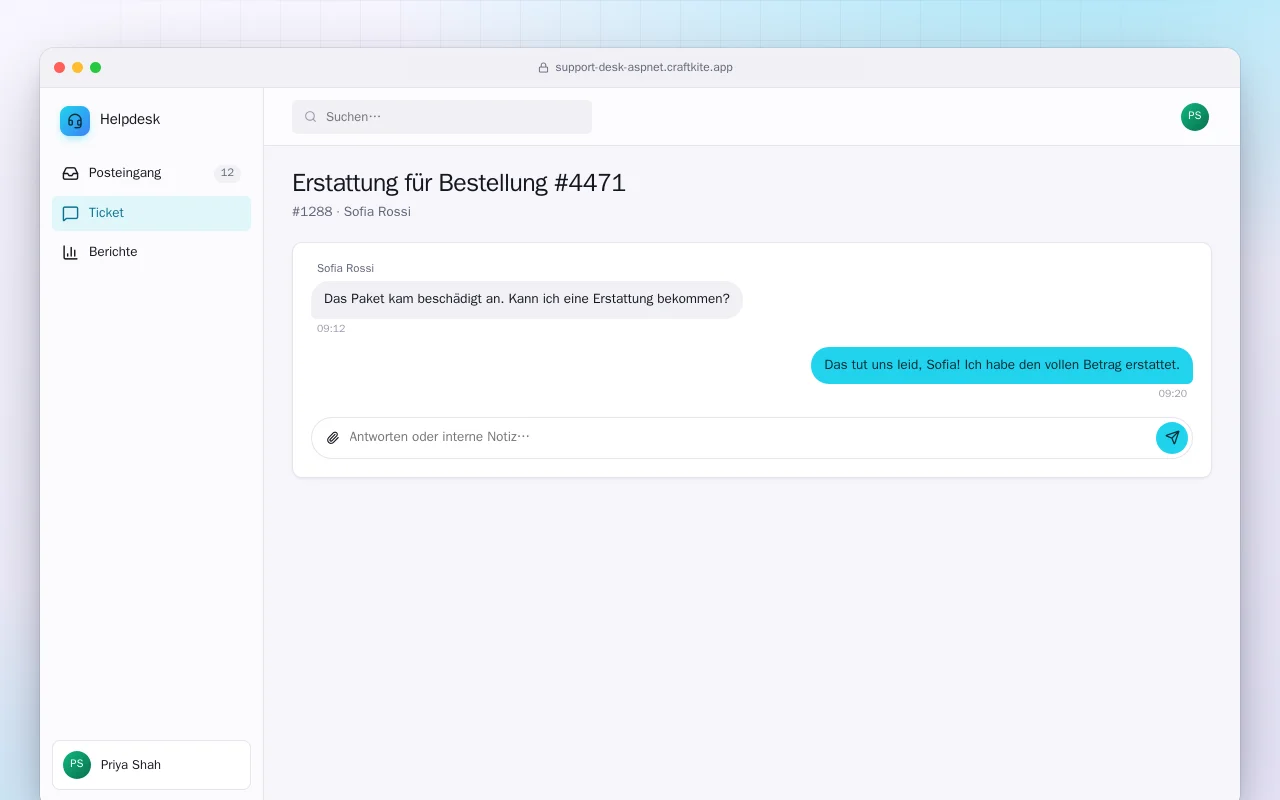The width and height of the screenshot is (1280, 800).
Task: Send the reply with paper plane button
Action: 1172,438
